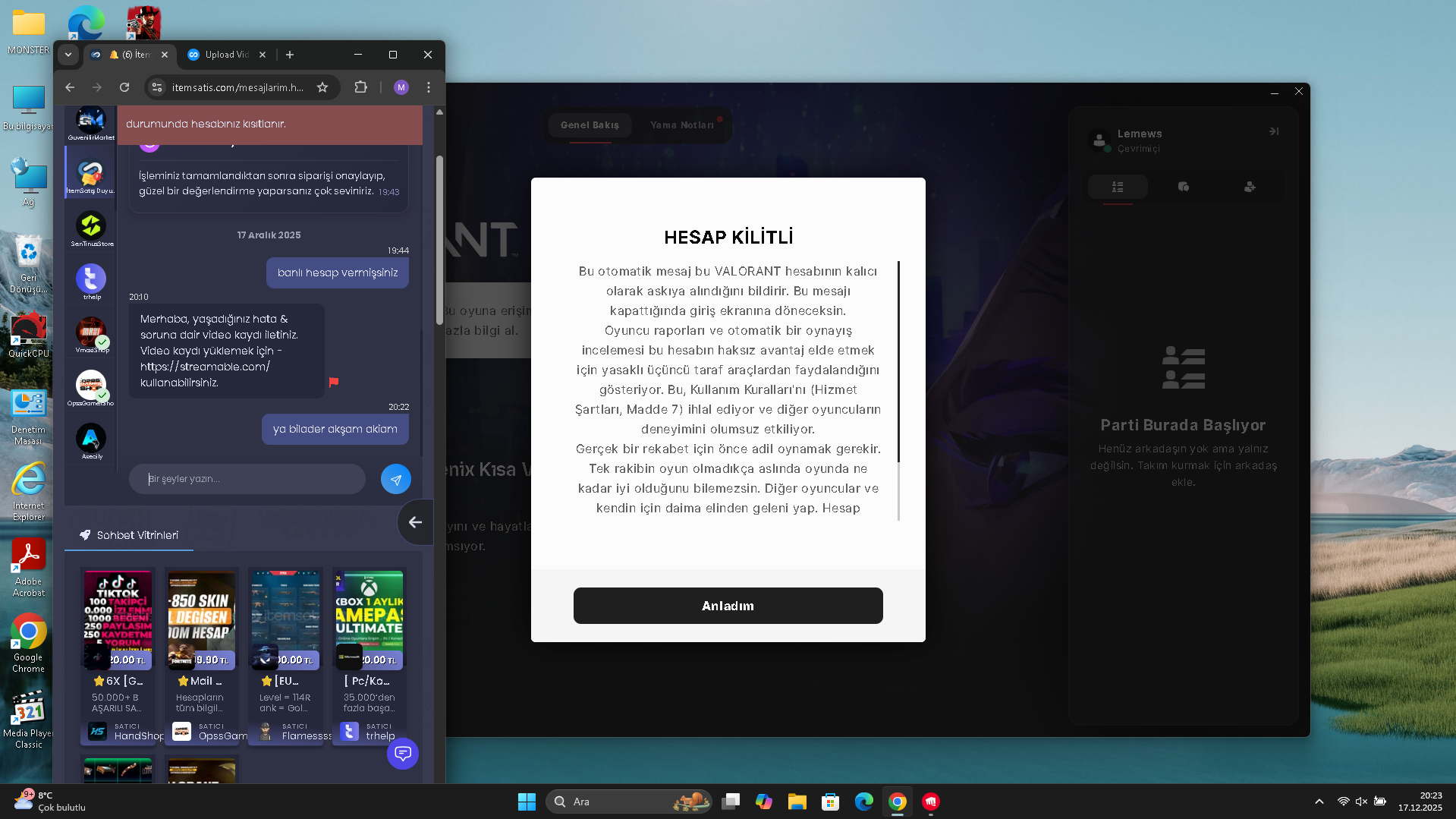Open the Chrome extensions puzzle icon
The height and width of the screenshot is (819, 1456).
[x=361, y=87]
